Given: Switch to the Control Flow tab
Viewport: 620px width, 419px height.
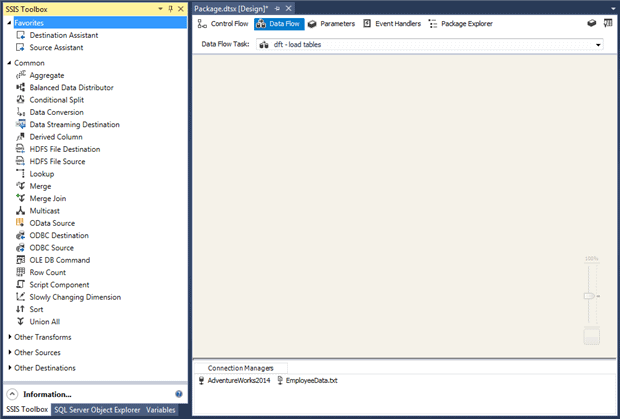Looking at the screenshot, I should (223, 24).
